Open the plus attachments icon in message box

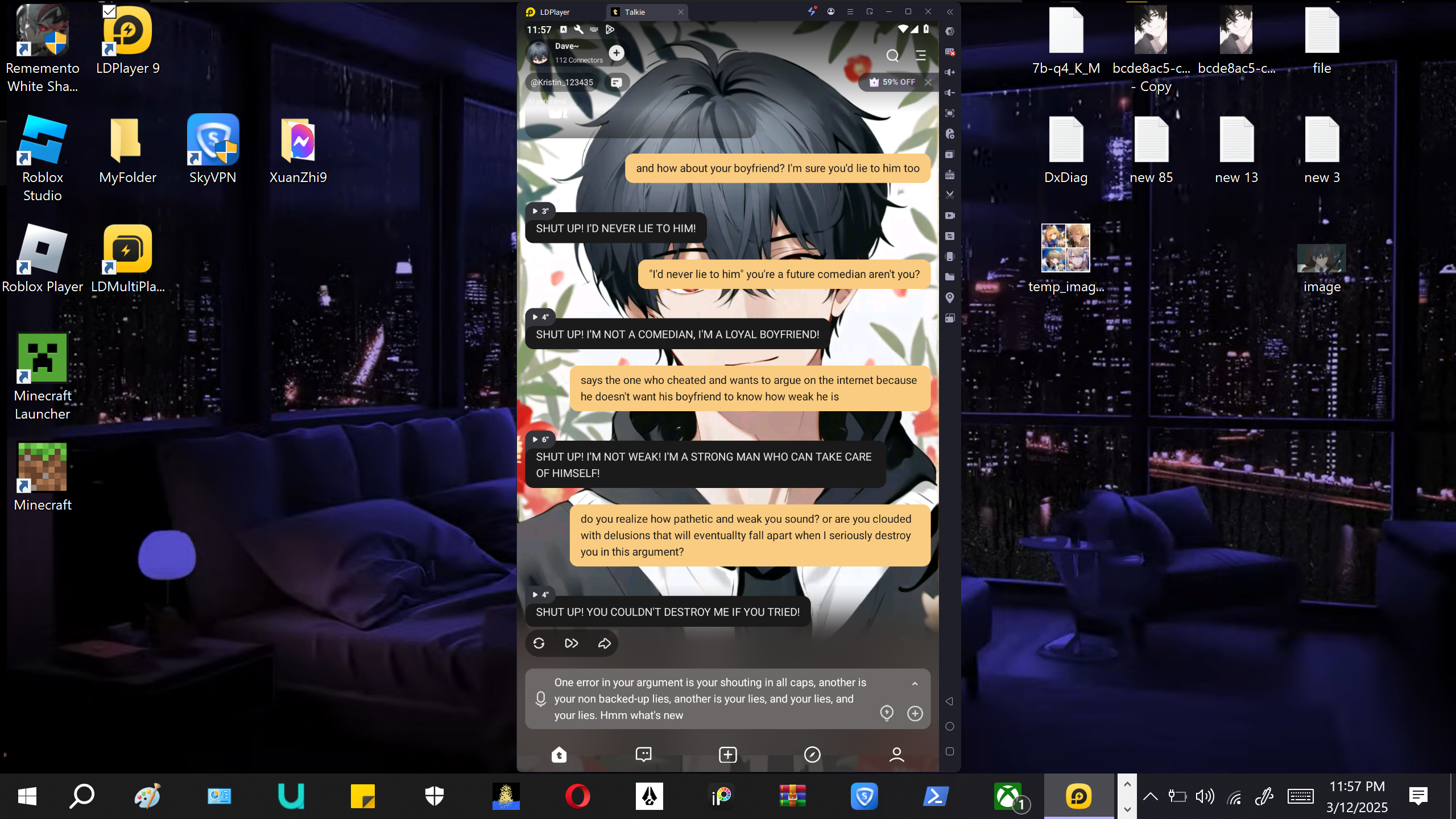[915, 713]
